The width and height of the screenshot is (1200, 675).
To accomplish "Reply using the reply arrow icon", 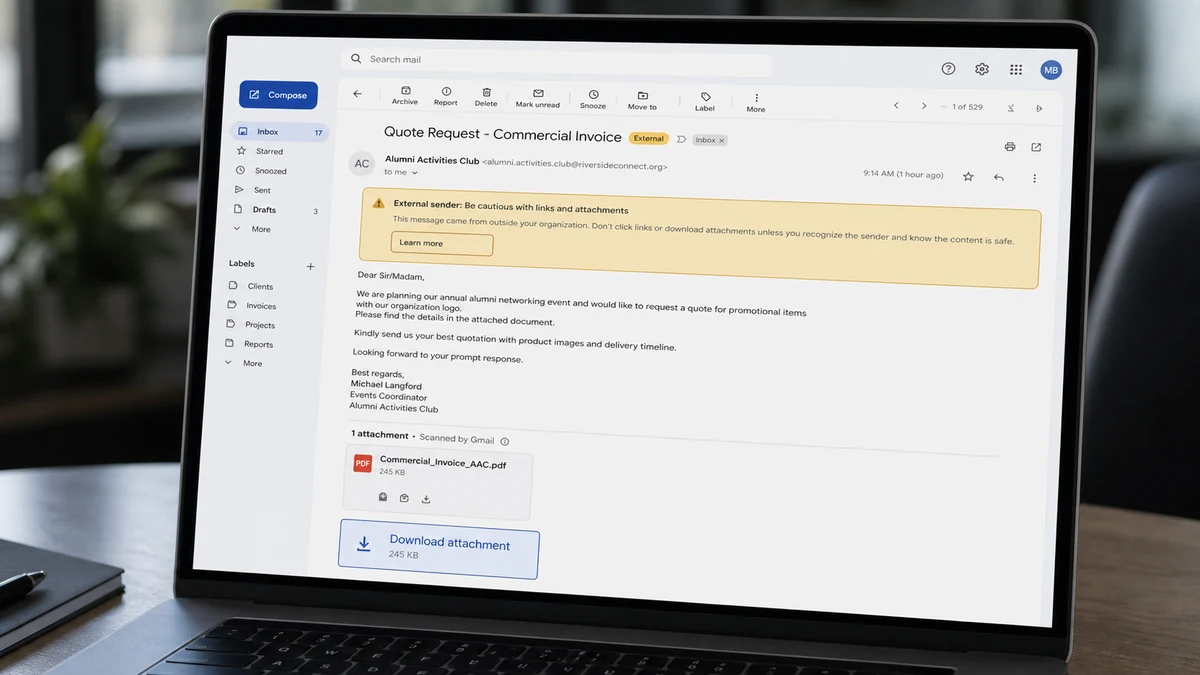I will pos(999,177).
